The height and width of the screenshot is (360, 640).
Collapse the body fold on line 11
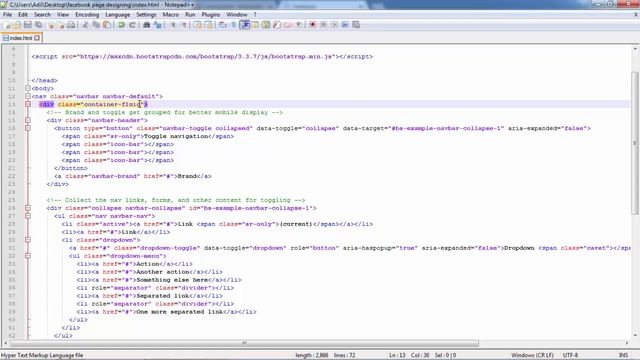28,88
